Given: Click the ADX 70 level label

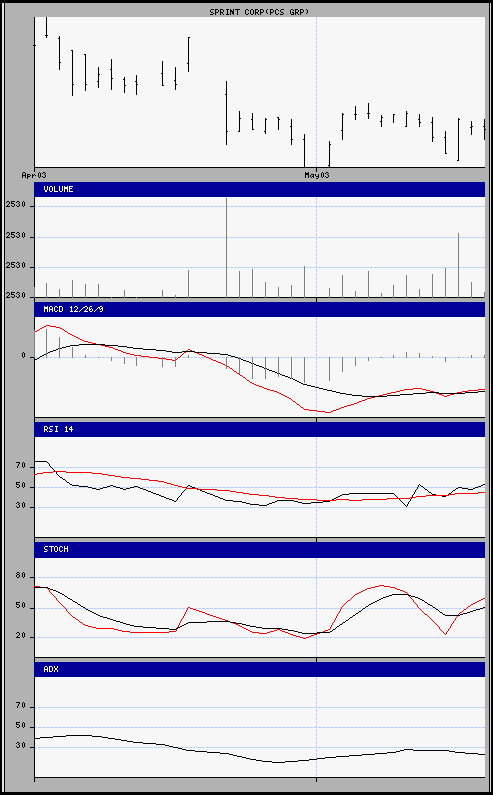Looking at the screenshot, I should click(20, 707).
